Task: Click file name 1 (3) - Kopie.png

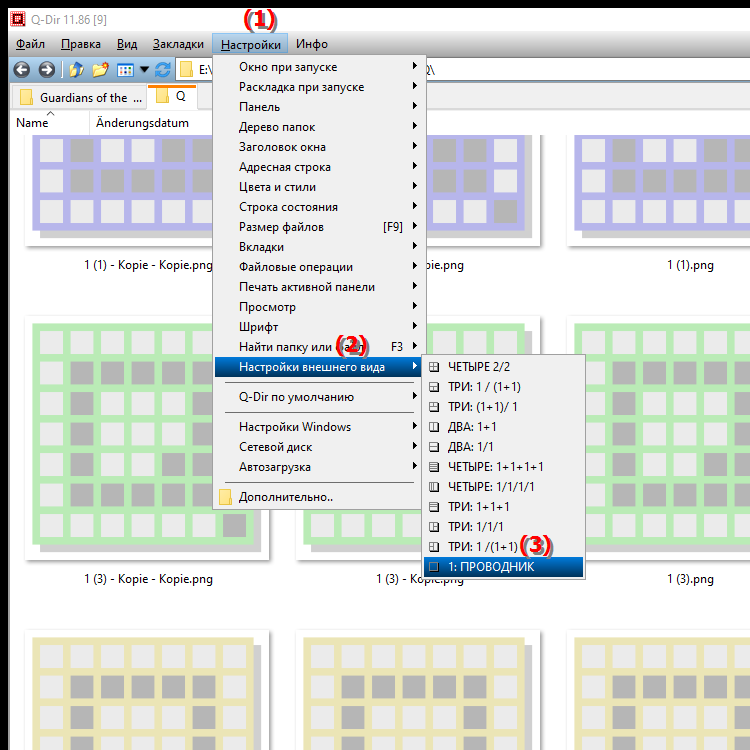Action: pyautogui.click(x=420, y=579)
